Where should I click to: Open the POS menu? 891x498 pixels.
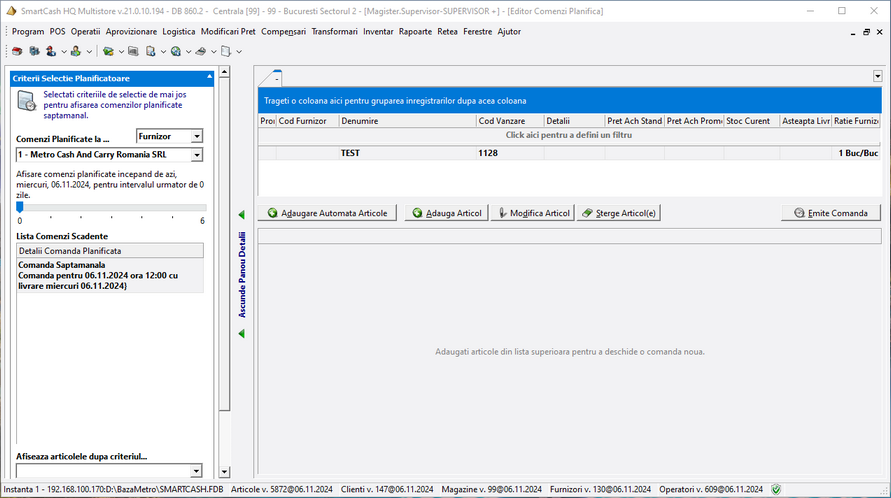point(57,32)
